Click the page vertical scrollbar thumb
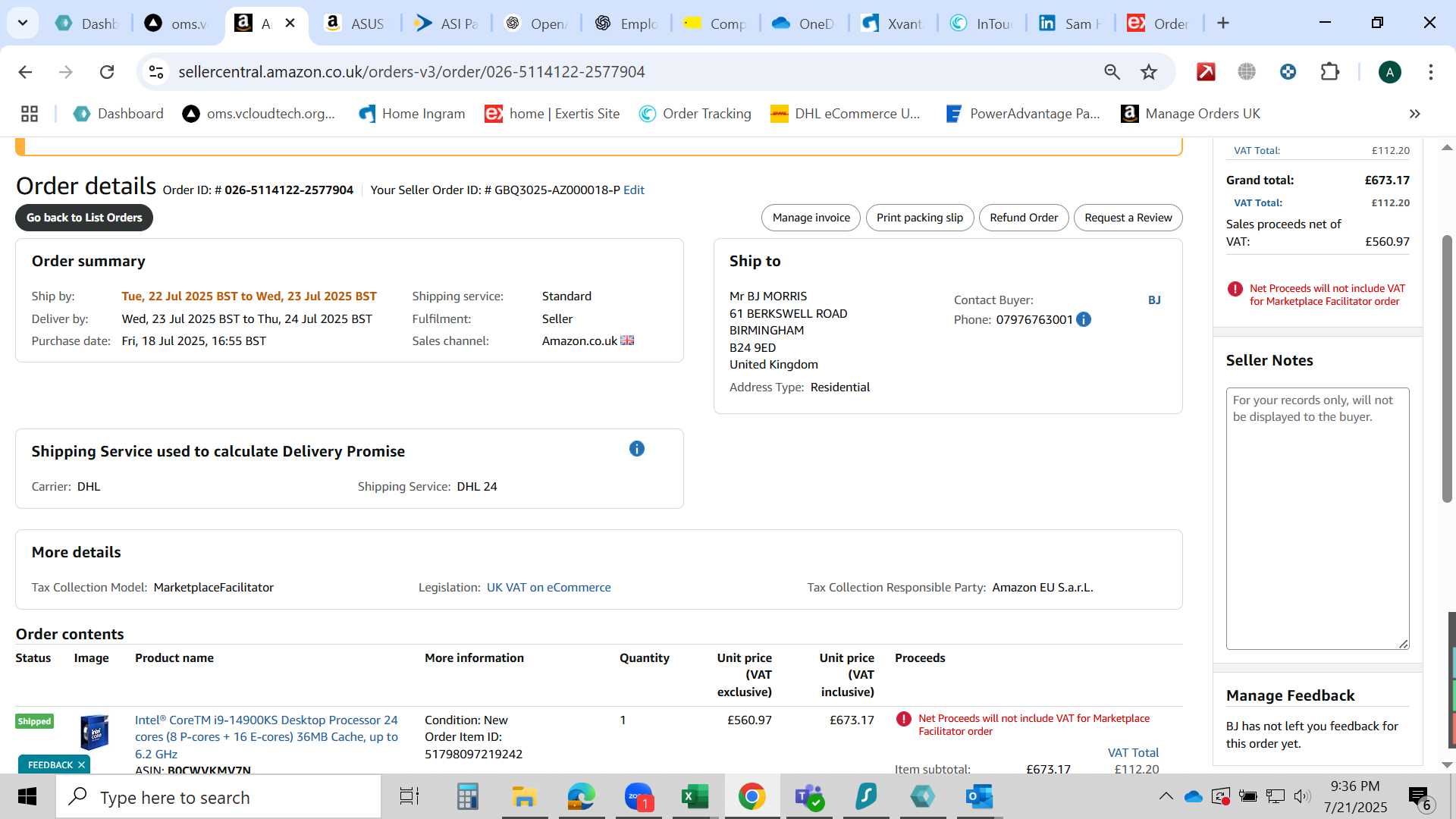This screenshot has height=819, width=1456. pos(1447,369)
